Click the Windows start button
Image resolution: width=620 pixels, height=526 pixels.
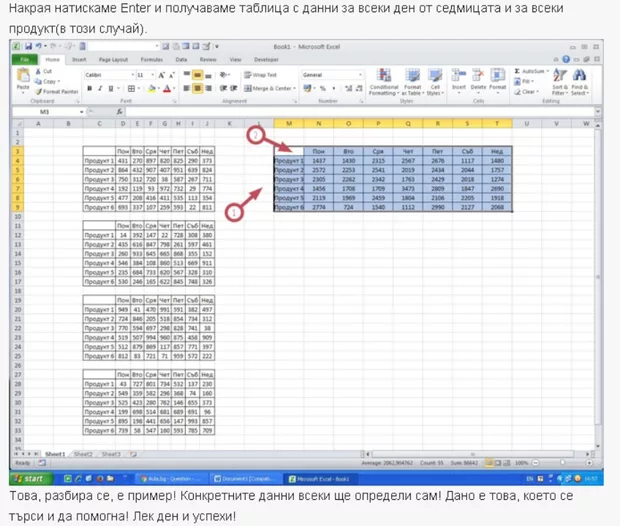click(x=30, y=479)
